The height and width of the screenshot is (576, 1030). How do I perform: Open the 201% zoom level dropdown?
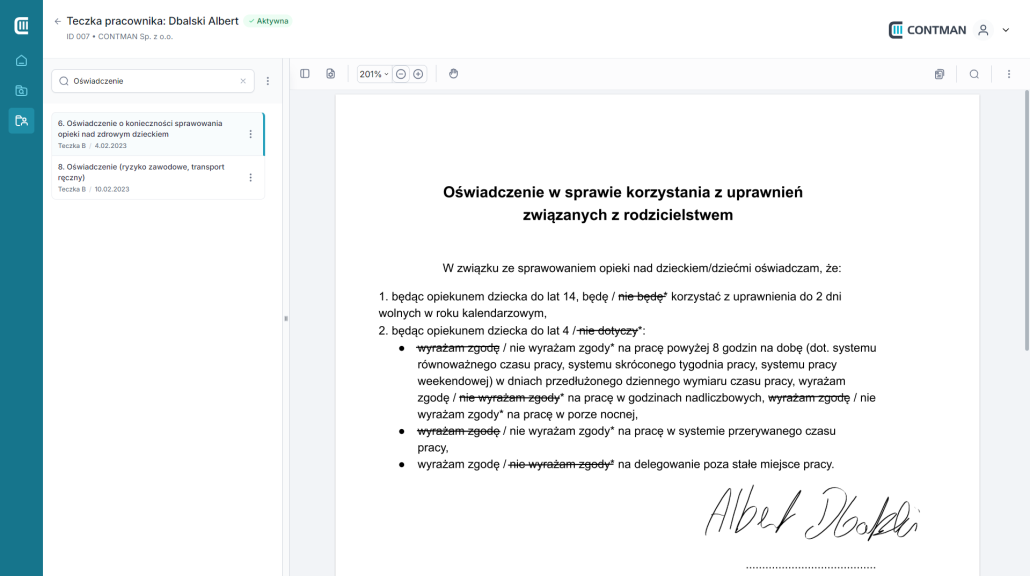click(x=374, y=74)
